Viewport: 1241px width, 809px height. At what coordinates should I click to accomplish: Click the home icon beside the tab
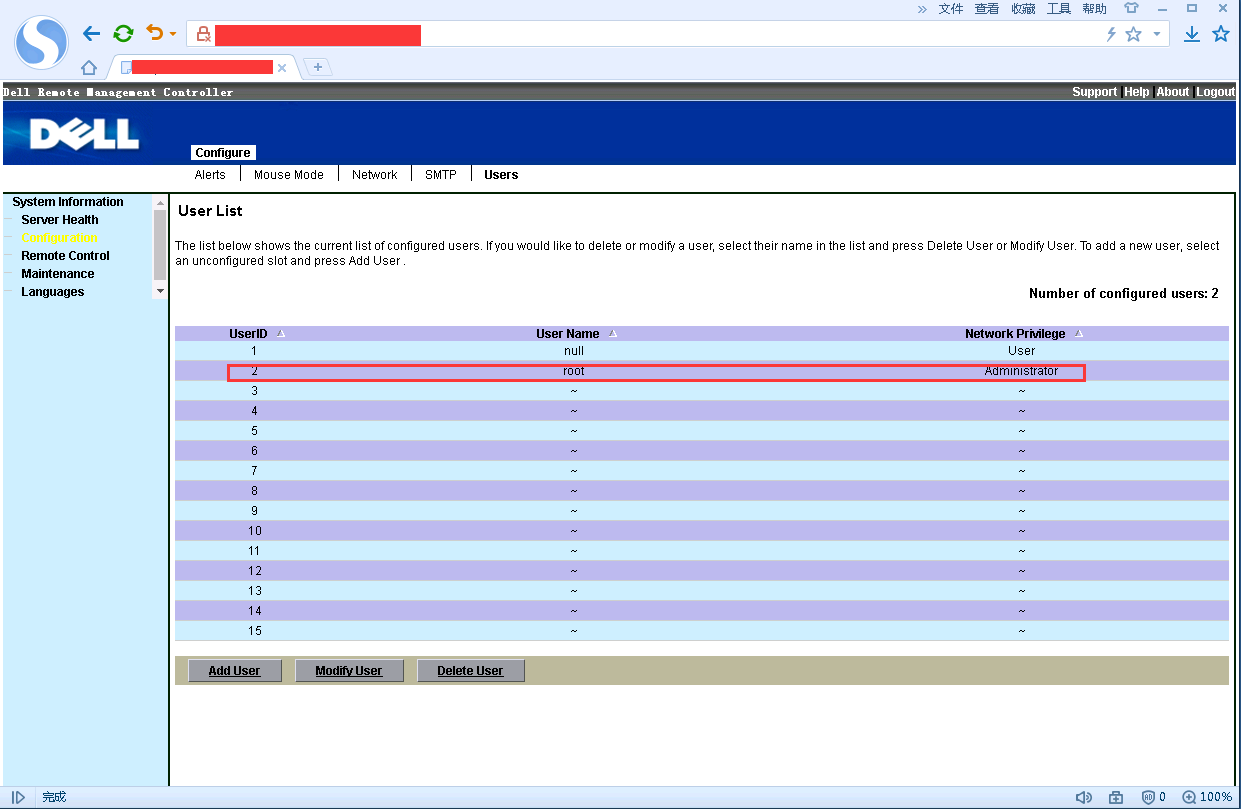click(89, 68)
